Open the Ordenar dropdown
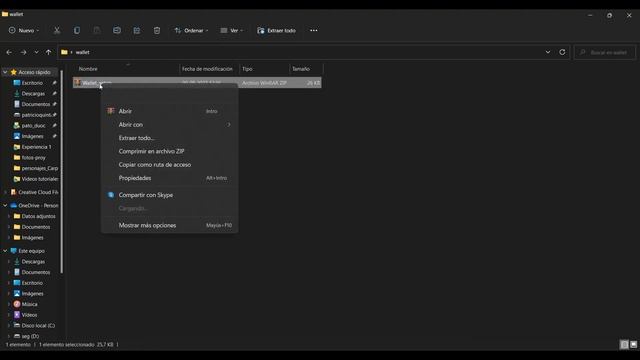 (x=191, y=30)
